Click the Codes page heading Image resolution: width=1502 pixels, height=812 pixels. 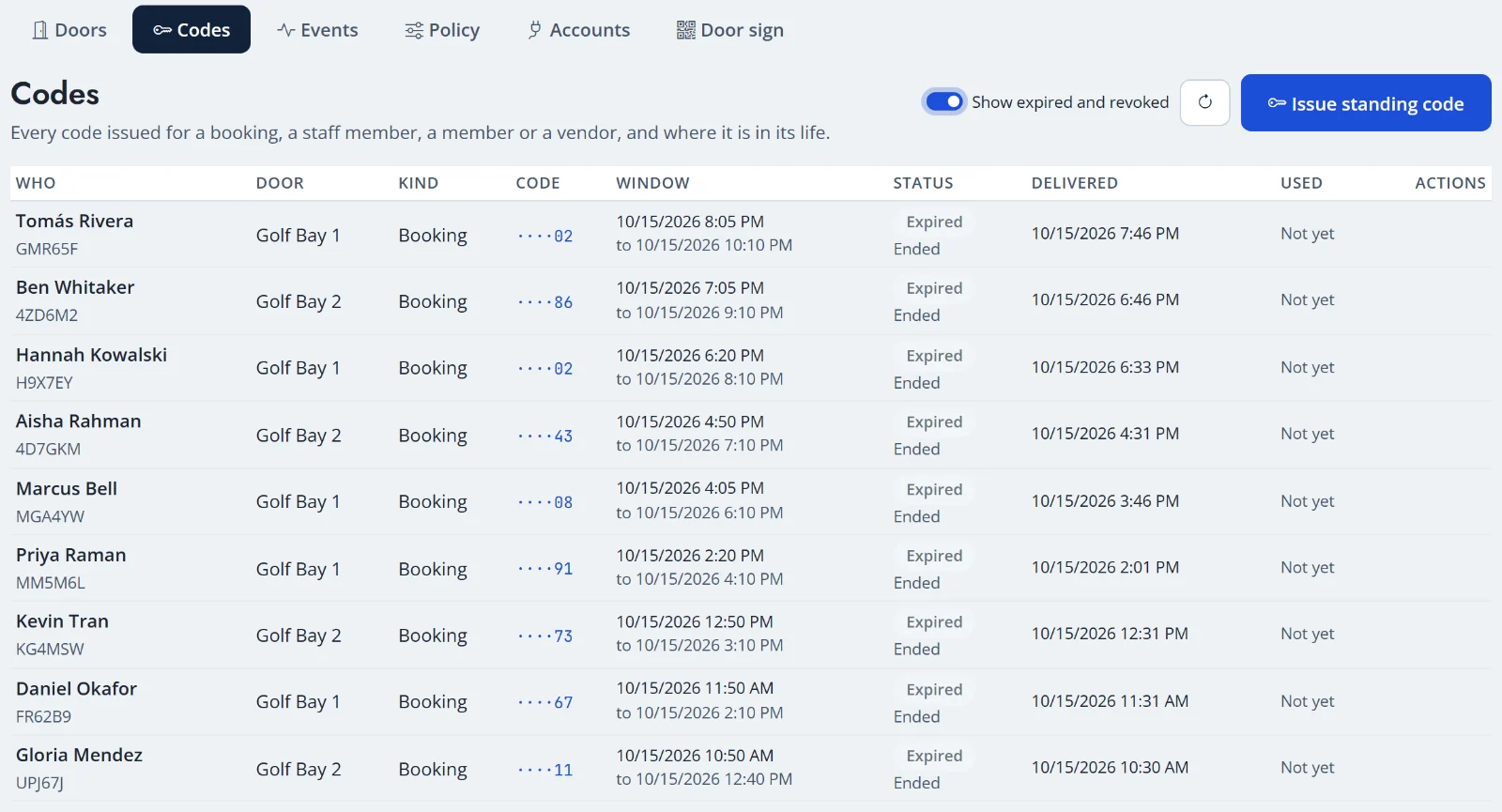click(x=55, y=94)
